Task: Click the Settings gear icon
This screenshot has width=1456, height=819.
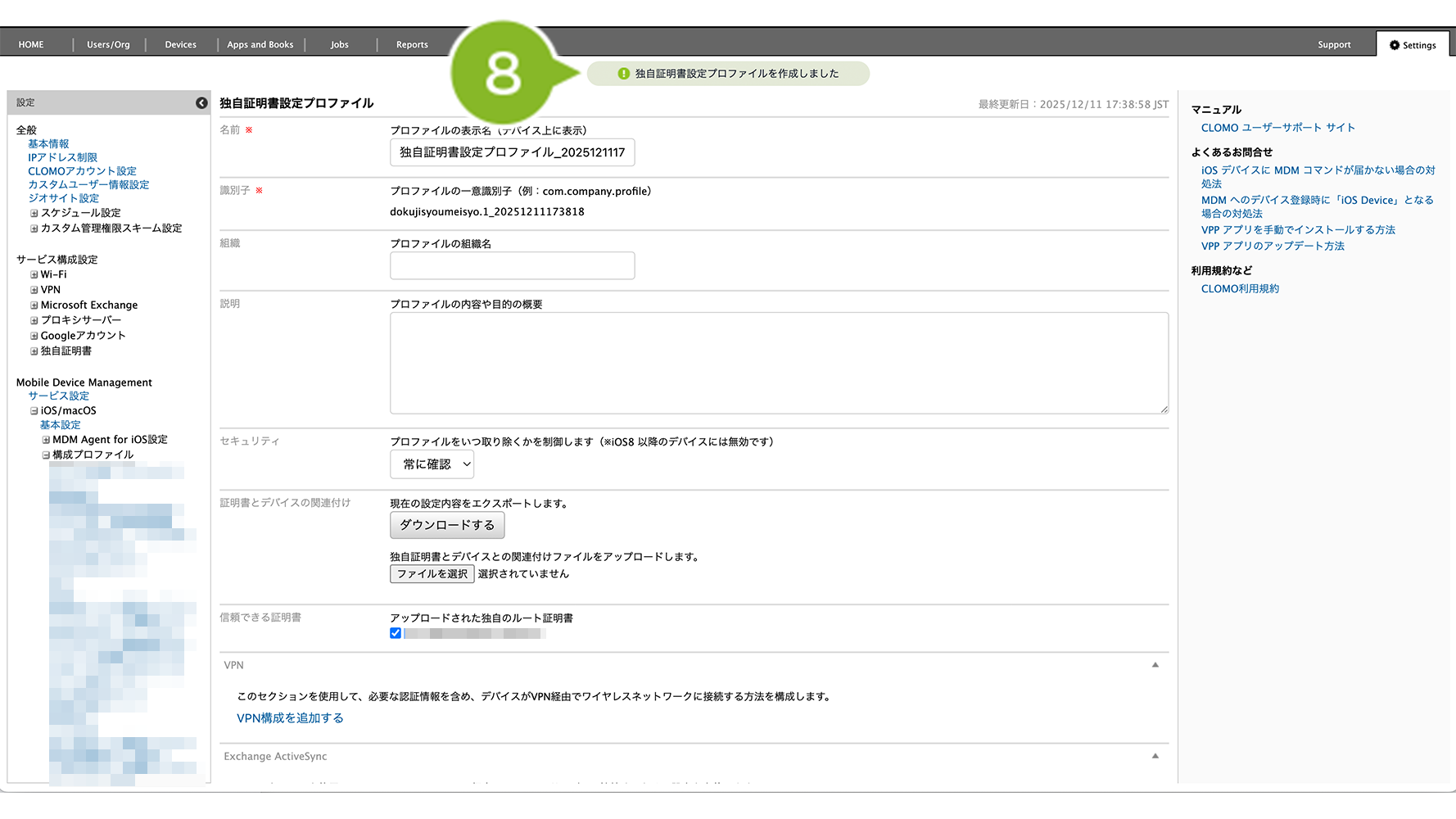Action: click(1394, 45)
